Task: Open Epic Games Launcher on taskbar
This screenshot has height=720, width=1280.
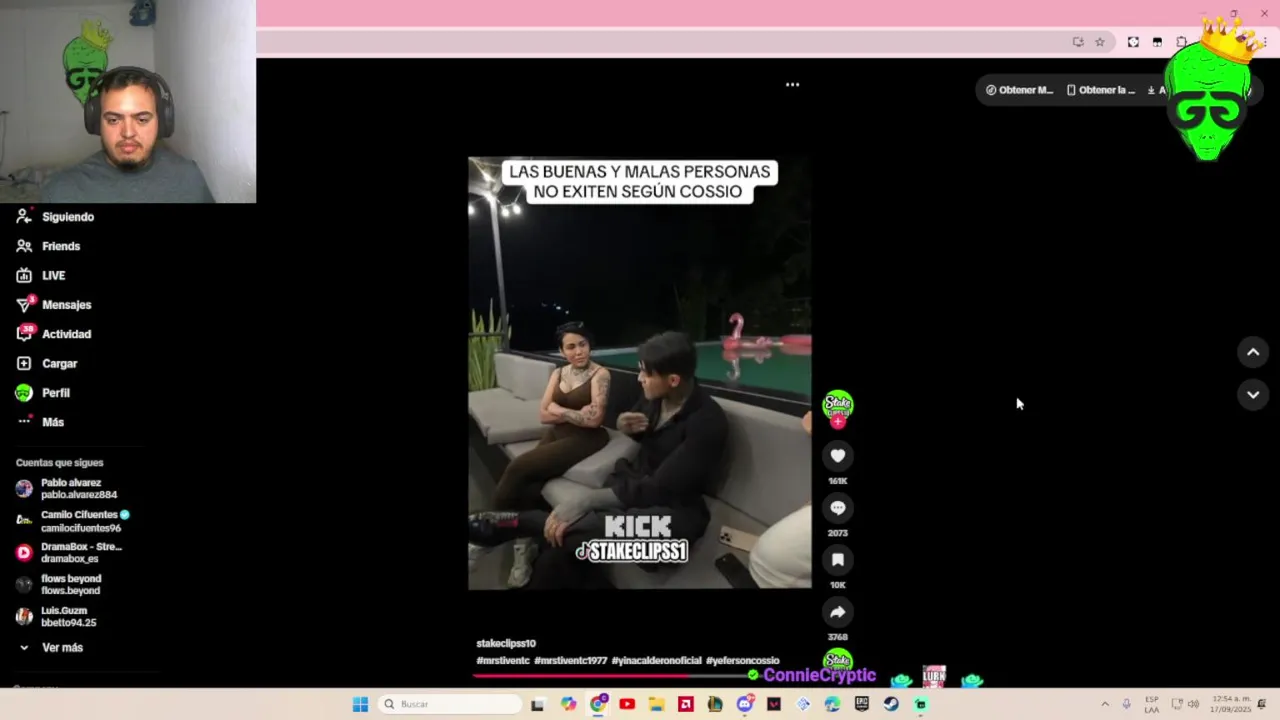Action: coord(862,704)
